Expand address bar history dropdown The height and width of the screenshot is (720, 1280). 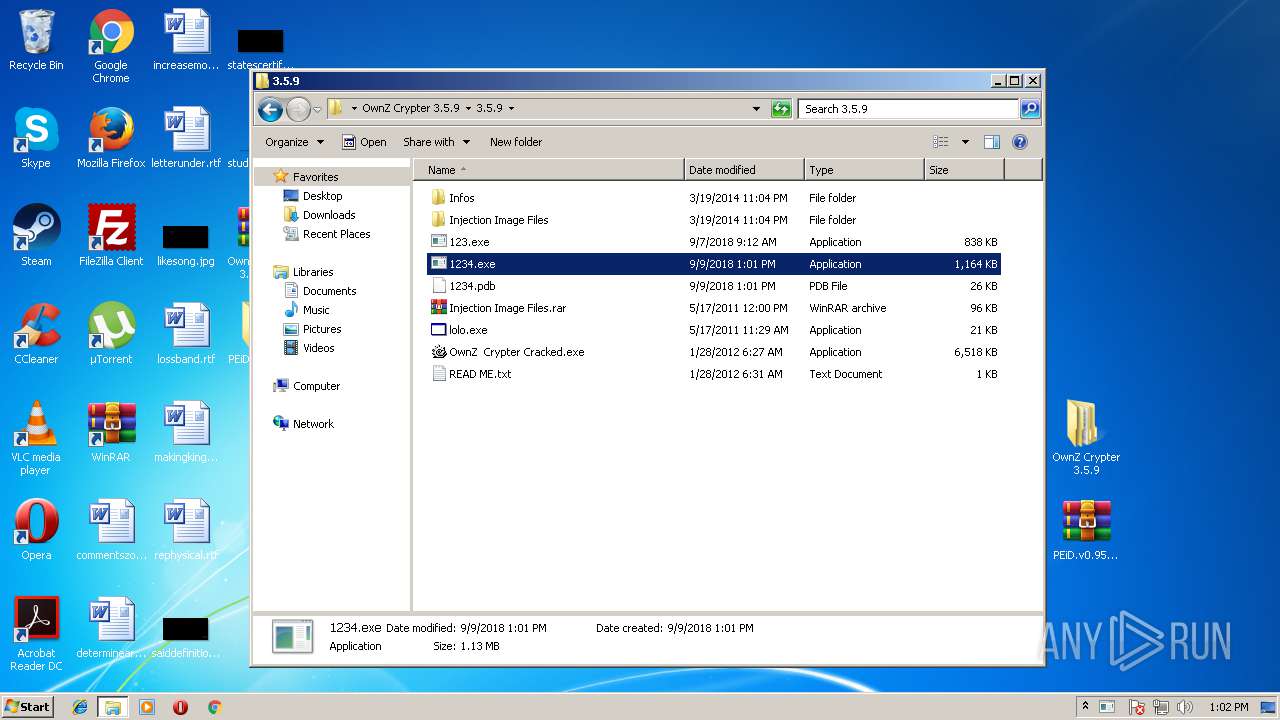coord(756,109)
